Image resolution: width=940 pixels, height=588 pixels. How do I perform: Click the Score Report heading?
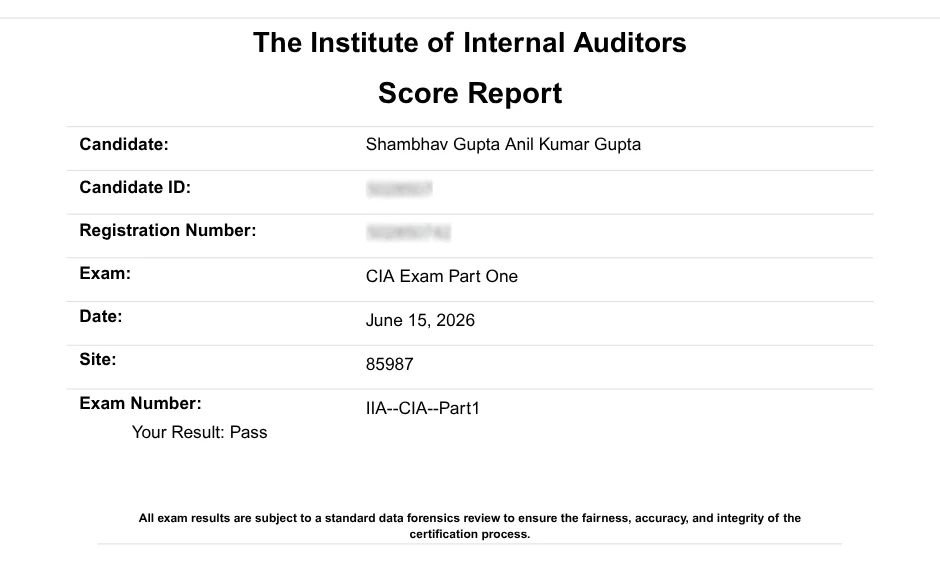470,94
